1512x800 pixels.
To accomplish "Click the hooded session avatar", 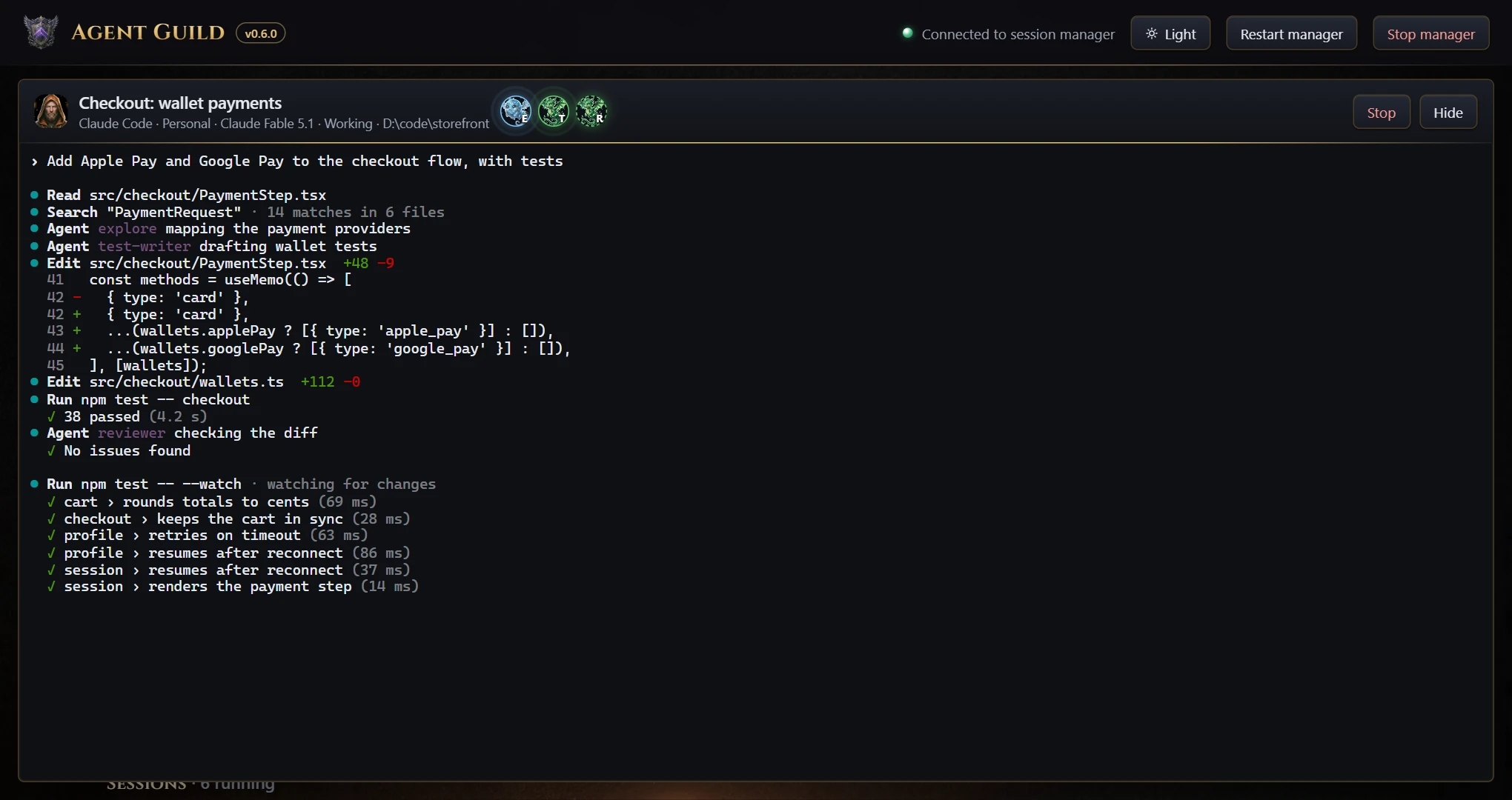I will click(51, 111).
